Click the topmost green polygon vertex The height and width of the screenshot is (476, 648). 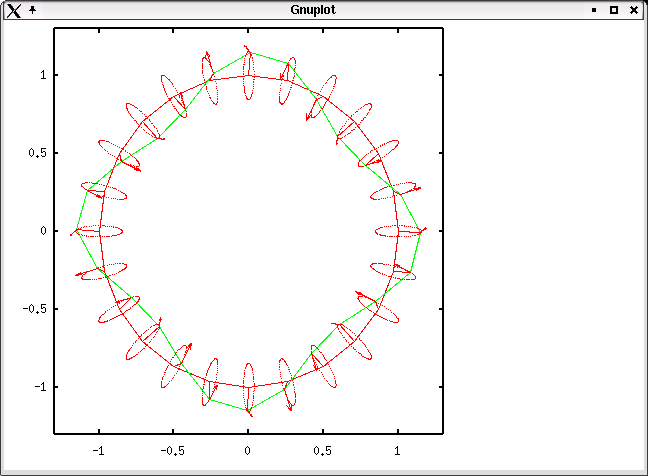(x=248, y=52)
